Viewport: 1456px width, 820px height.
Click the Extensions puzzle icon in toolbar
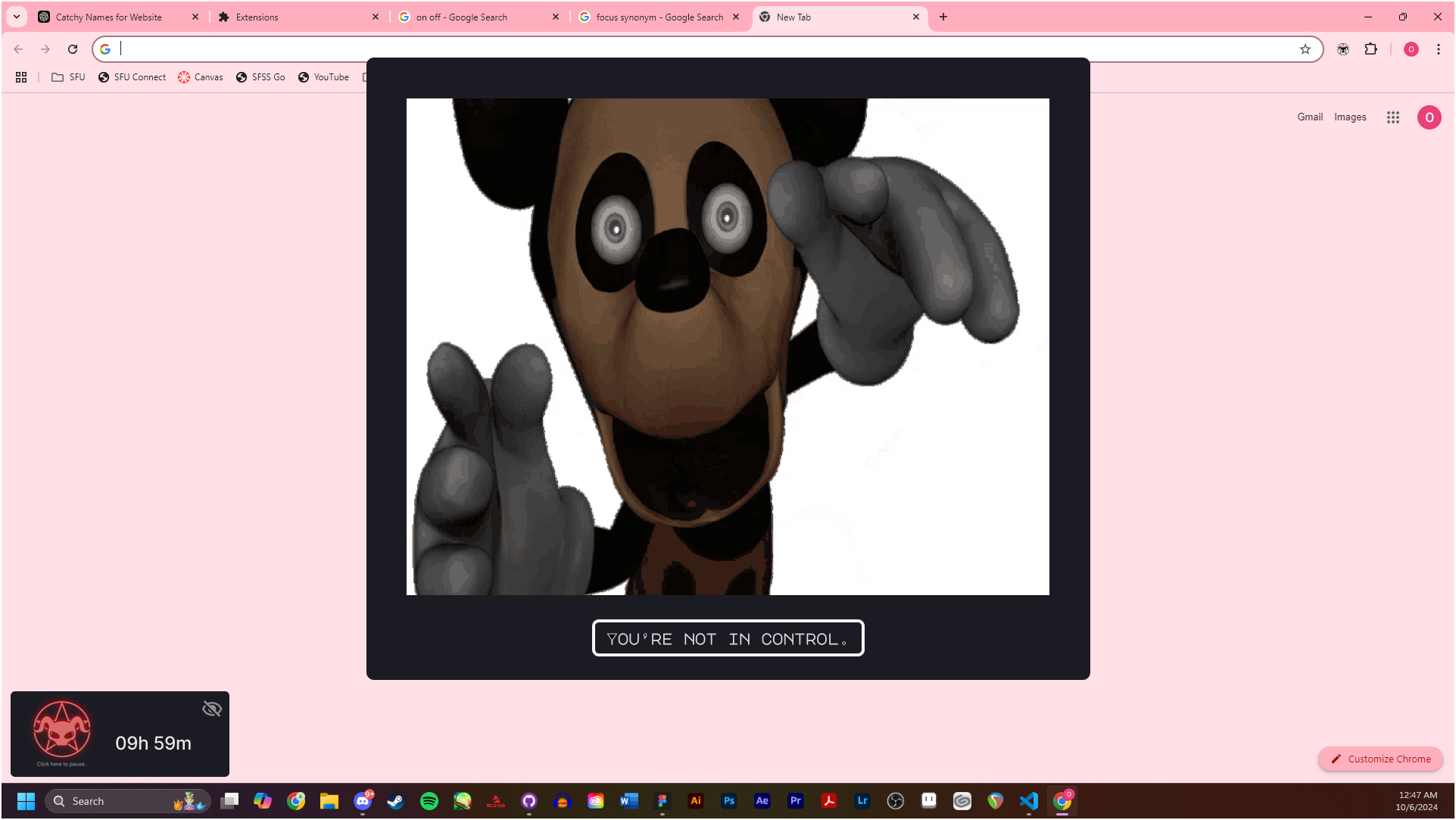[1370, 49]
